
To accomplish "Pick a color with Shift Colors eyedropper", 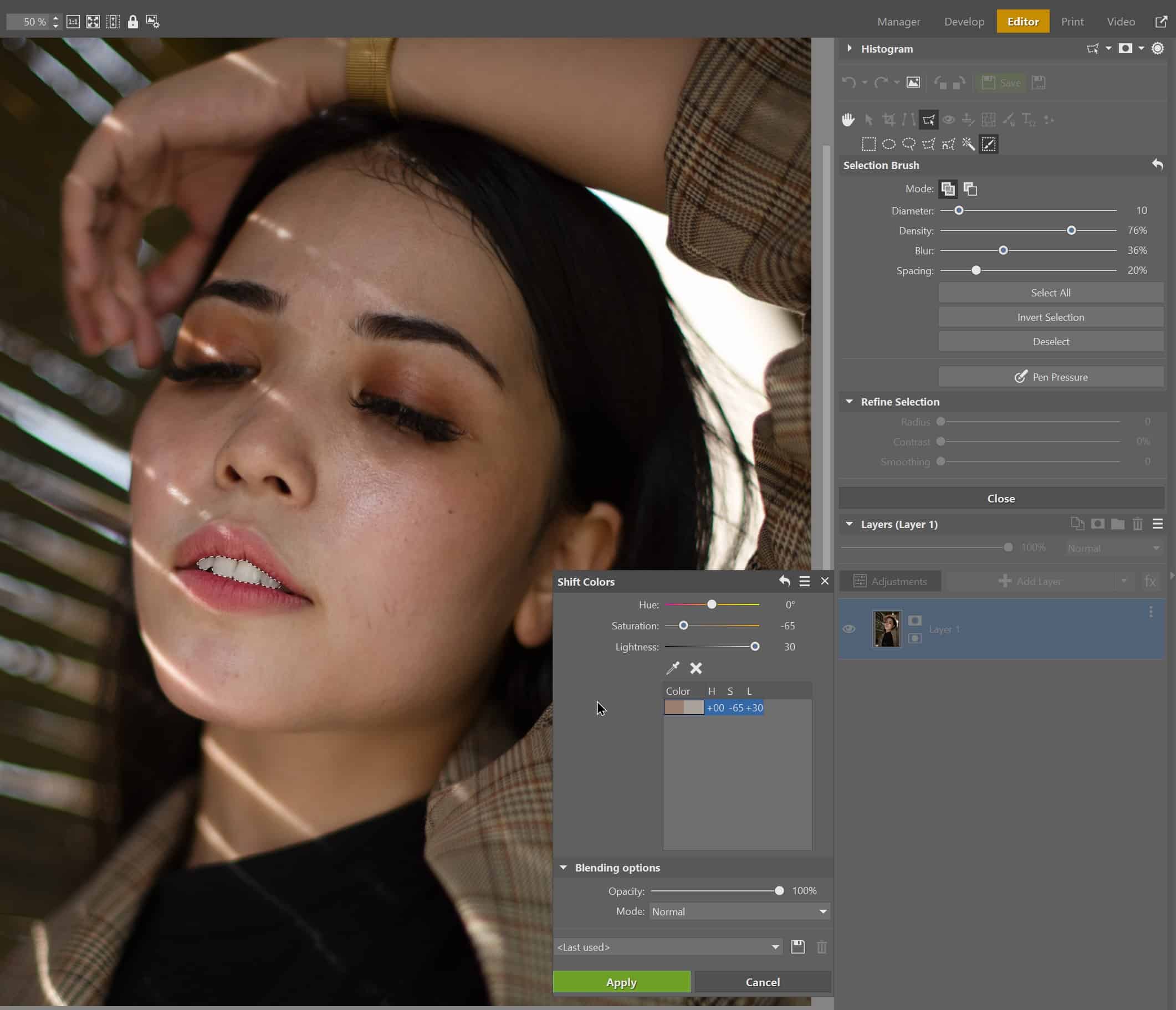I will point(673,668).
